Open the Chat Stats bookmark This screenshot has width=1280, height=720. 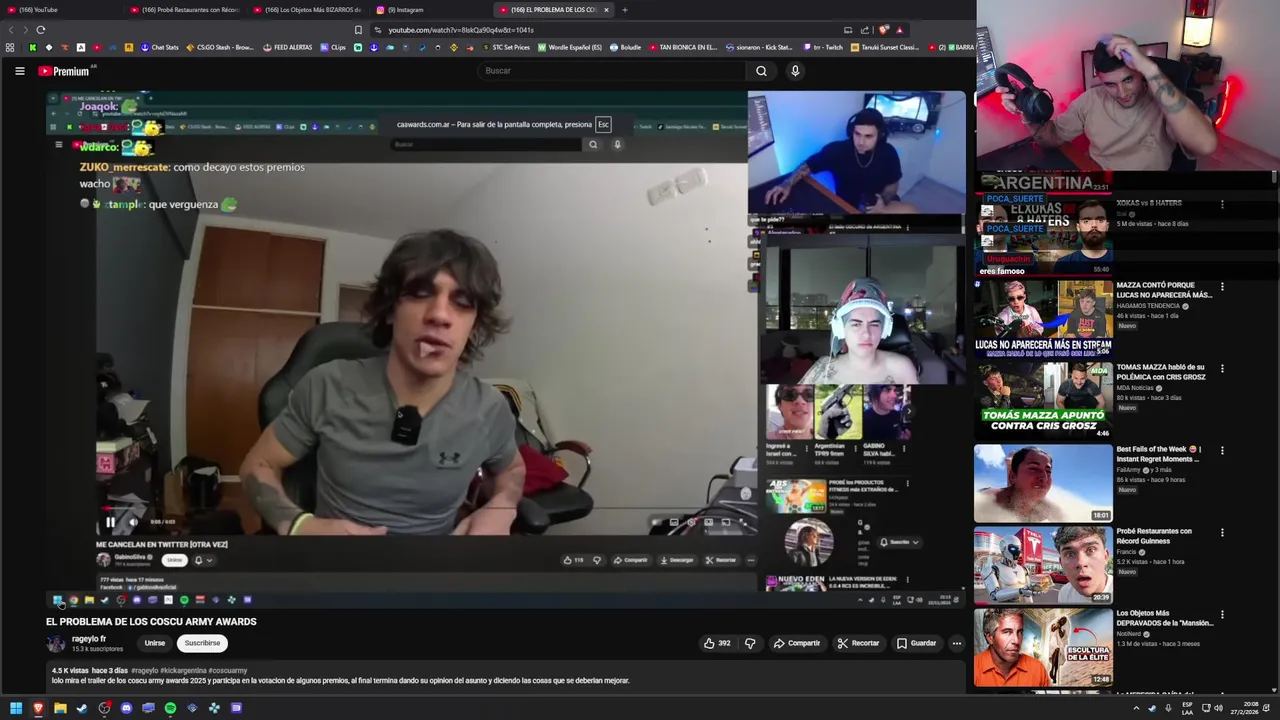tap(159, 47)
